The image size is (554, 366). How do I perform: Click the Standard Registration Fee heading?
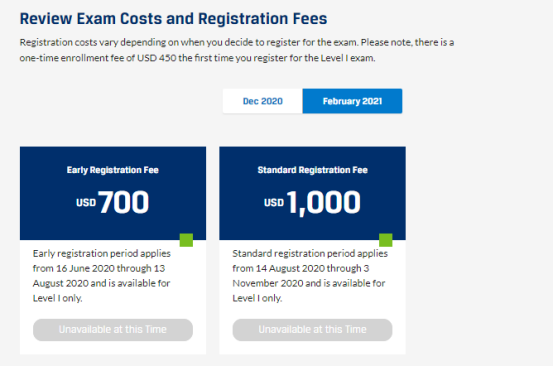pos(312,170)
